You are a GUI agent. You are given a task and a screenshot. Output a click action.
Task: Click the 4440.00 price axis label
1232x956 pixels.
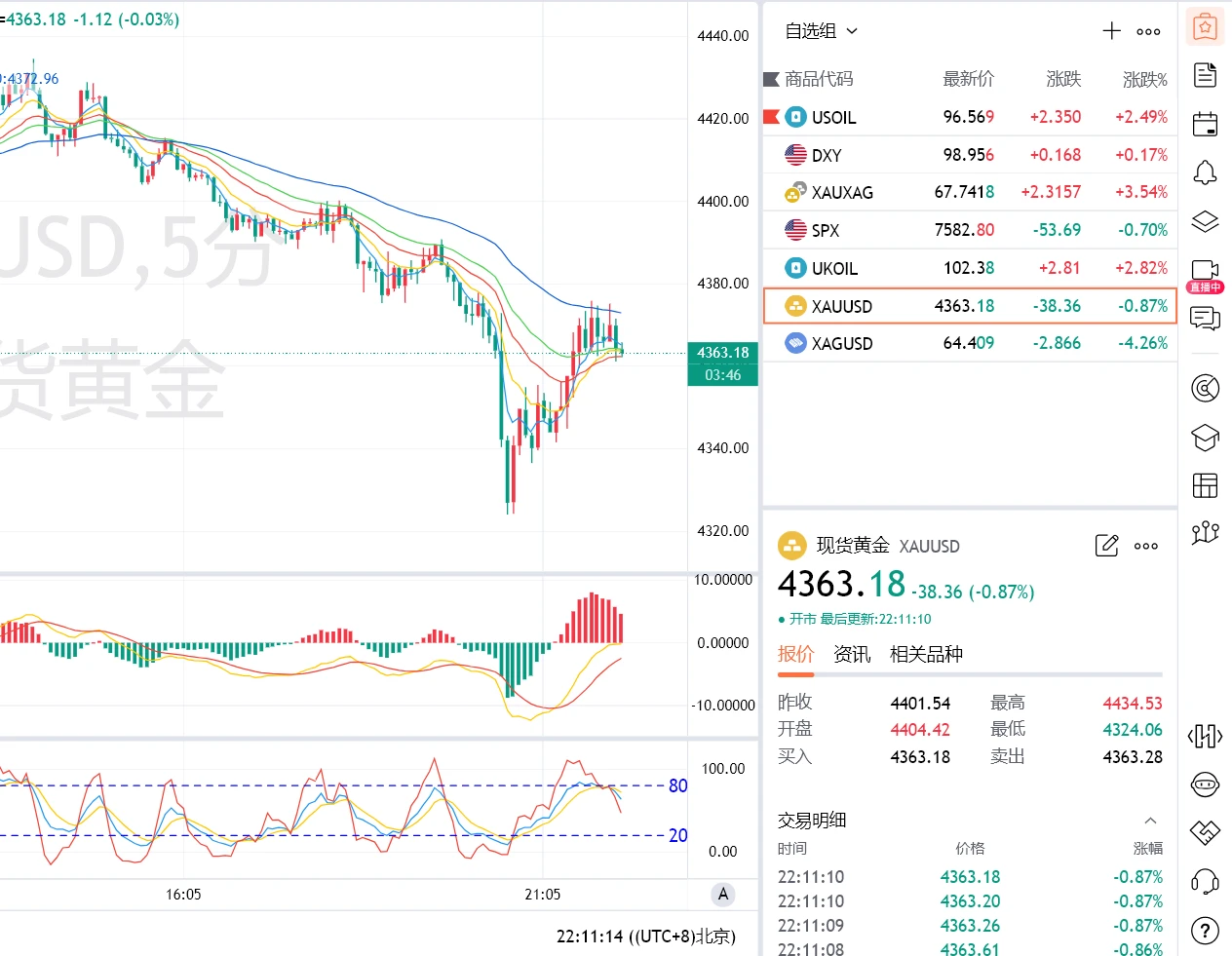pos(723,36)
